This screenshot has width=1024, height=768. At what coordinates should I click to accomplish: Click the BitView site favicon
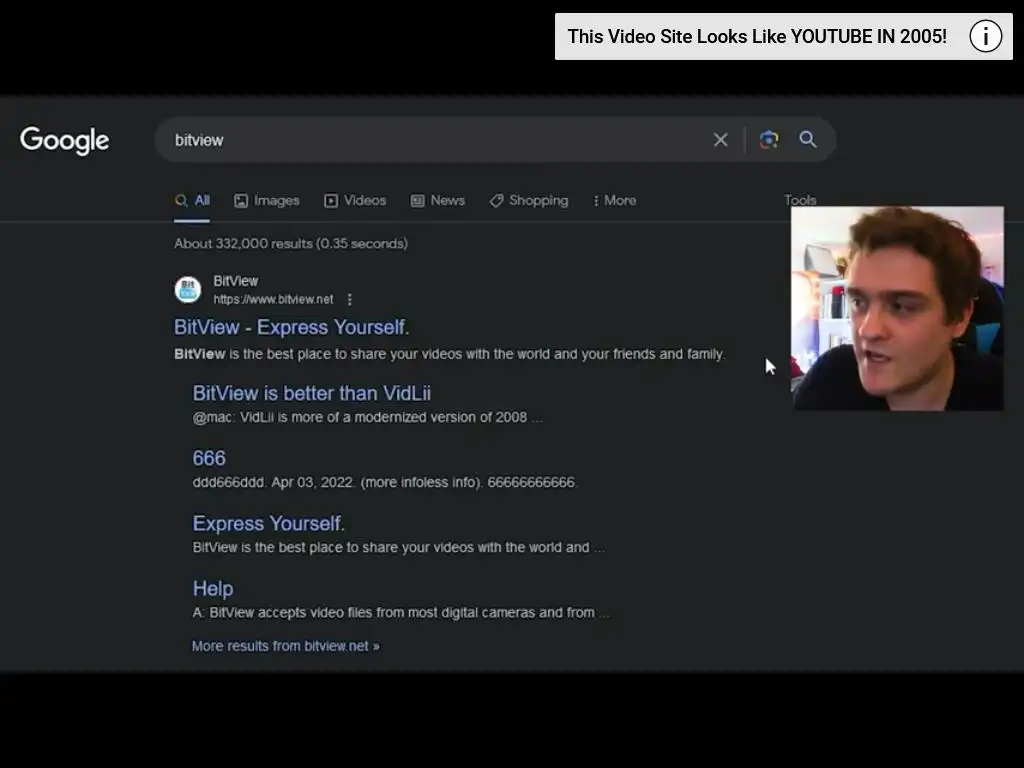187,289
